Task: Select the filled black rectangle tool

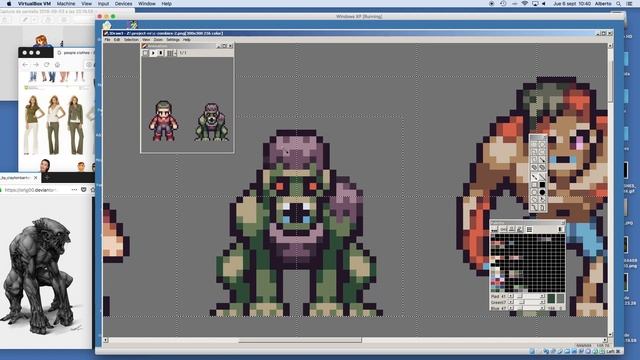Action: pos(542,185)
